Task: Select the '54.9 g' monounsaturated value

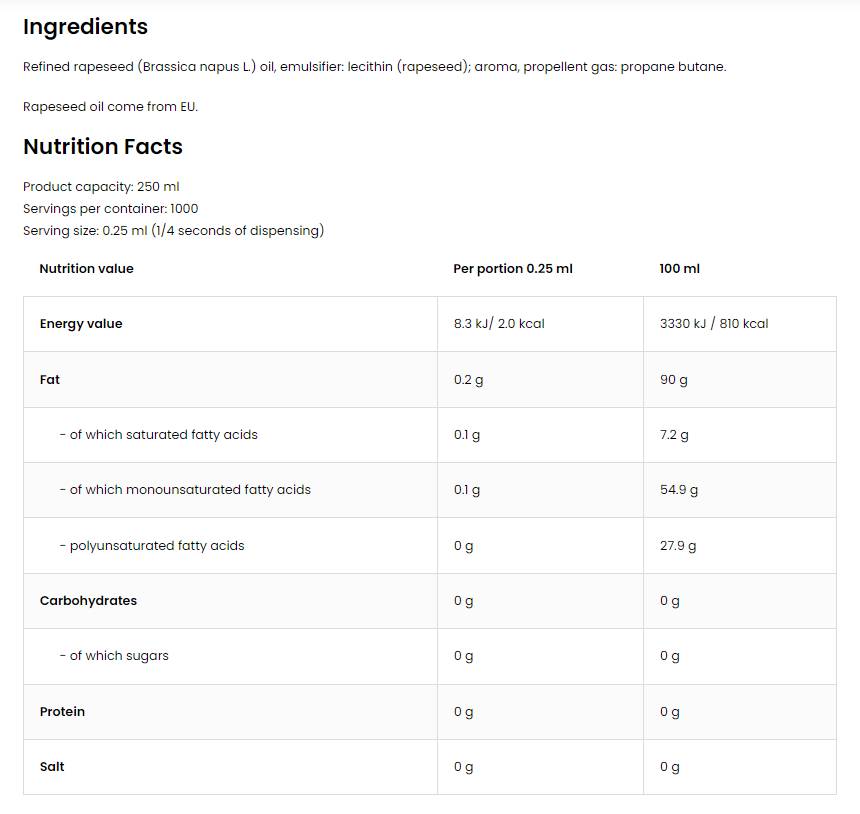Action: [679, 490]
